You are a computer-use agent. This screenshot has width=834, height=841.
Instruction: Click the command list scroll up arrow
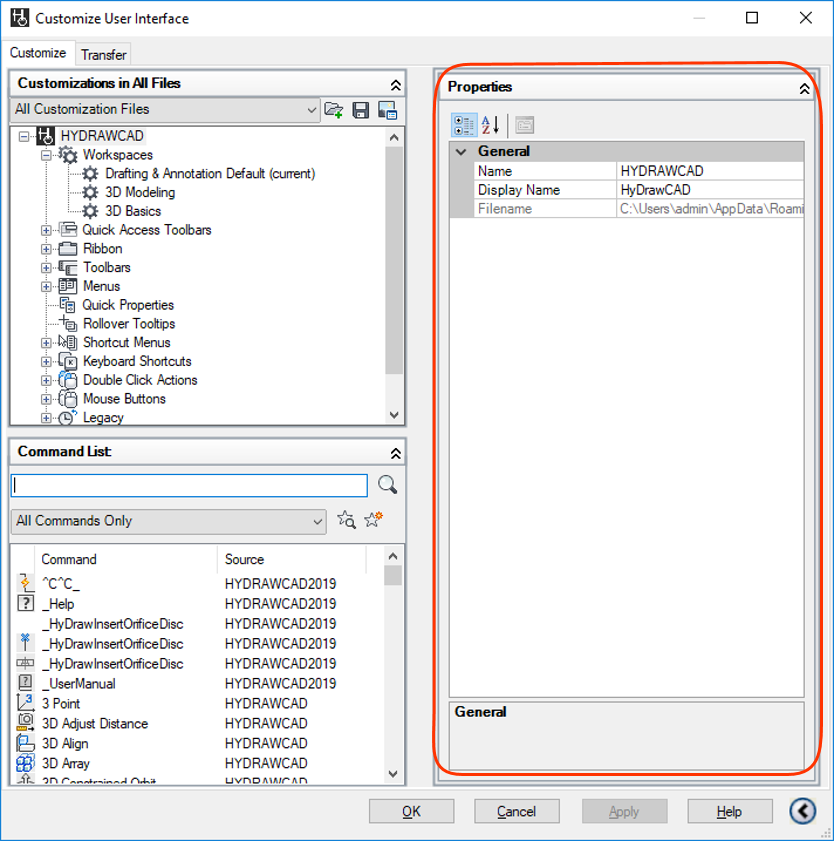click(x=393, y=556)
